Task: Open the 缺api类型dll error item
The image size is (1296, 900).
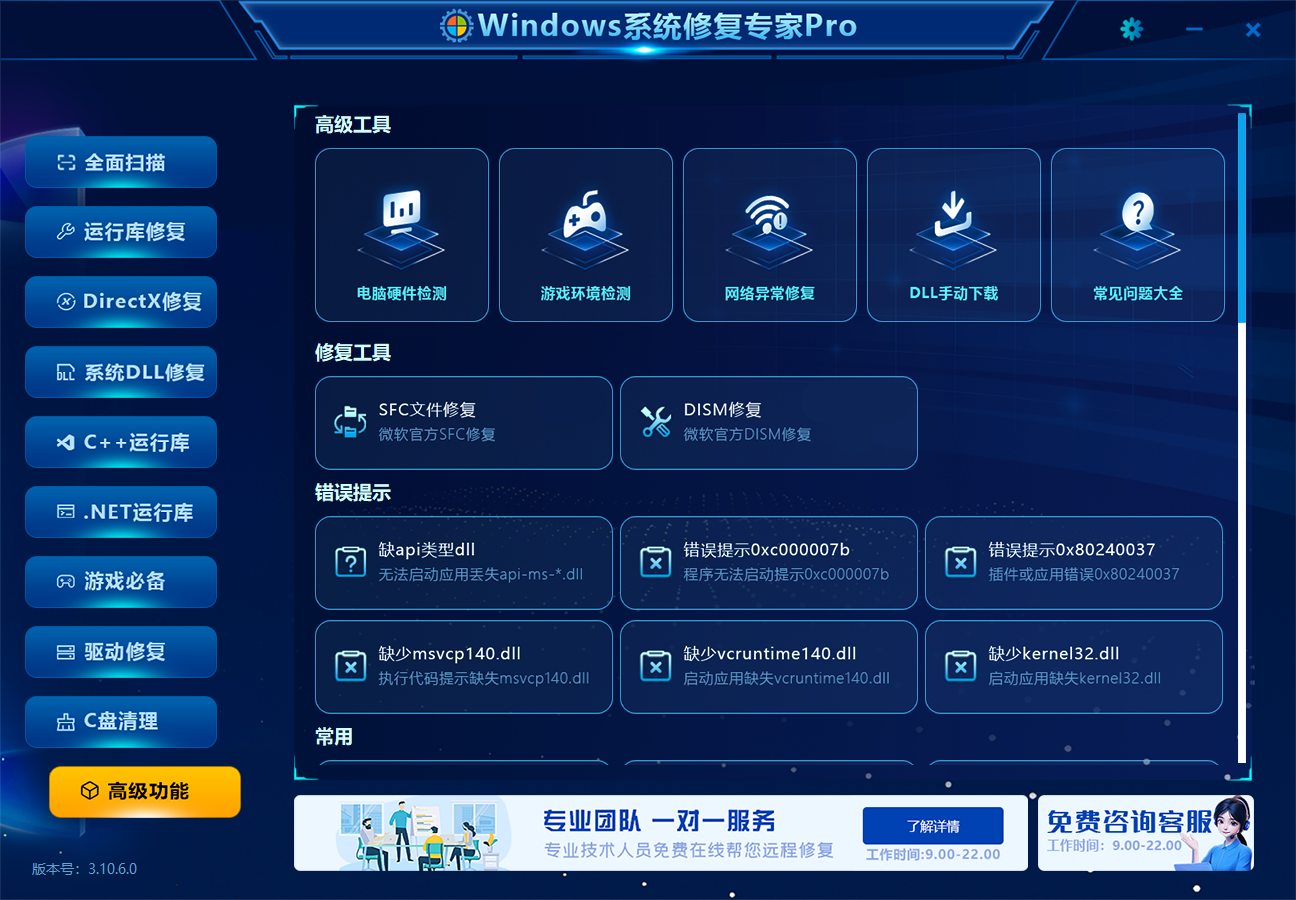Action: pos(463,562)
